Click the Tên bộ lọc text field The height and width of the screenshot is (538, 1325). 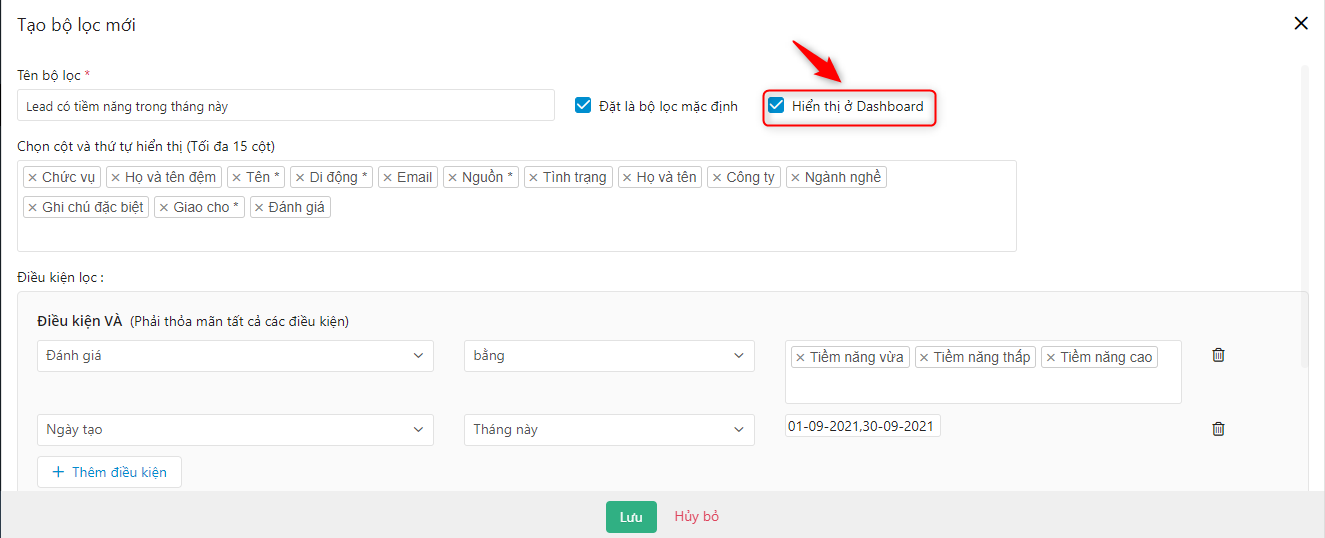[285, 106]
